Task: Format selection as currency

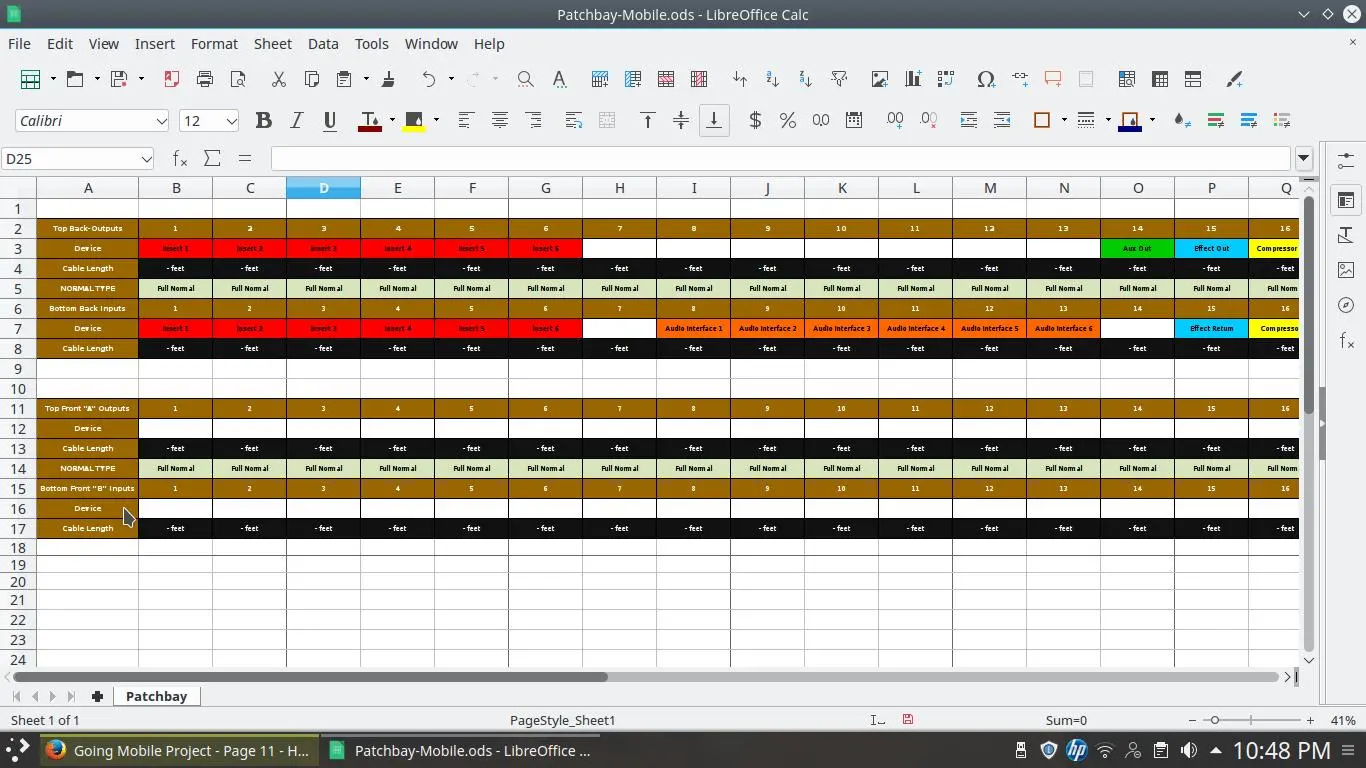Action: (x=755, y=120)
